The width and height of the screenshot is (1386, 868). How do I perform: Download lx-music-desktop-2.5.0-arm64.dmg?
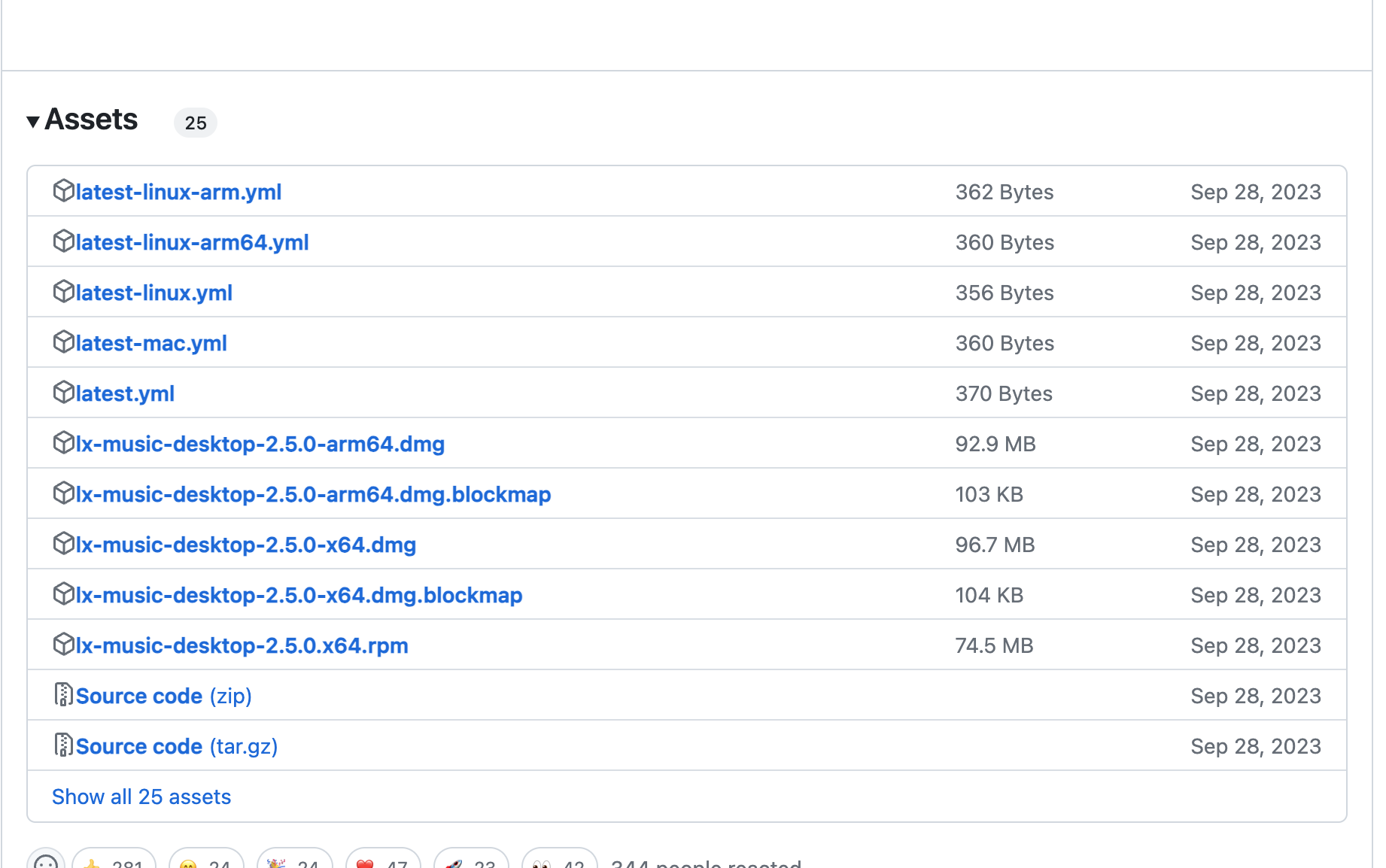260,444
